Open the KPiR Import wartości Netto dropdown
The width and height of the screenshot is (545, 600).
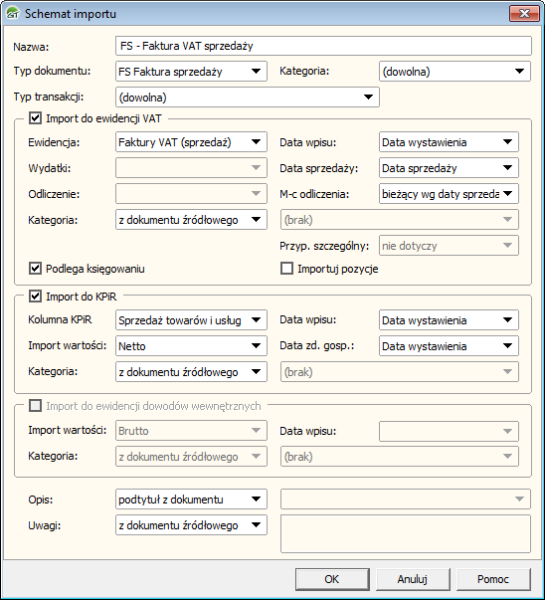click(191, 346)
